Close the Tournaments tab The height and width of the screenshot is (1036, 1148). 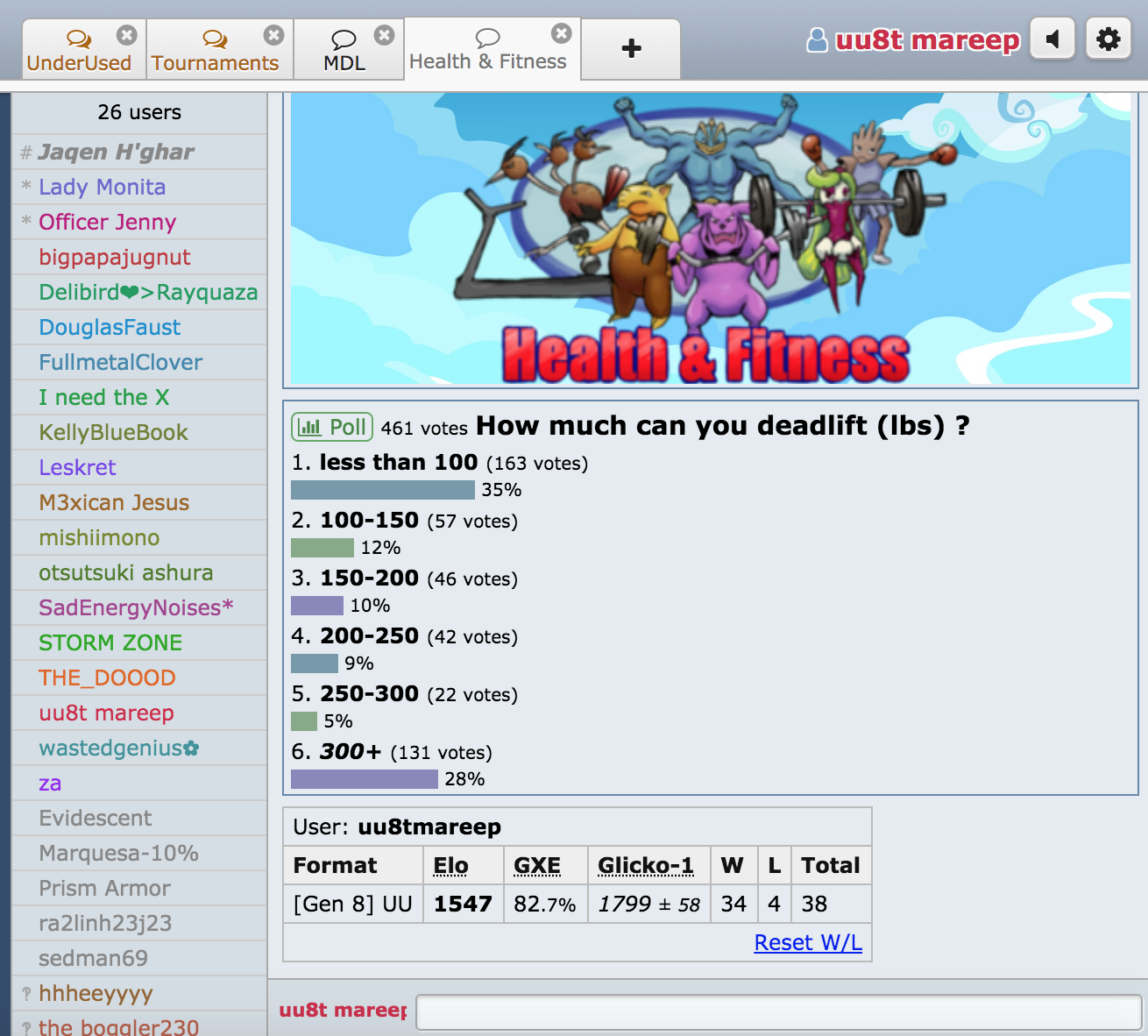[x=273, y=35]
